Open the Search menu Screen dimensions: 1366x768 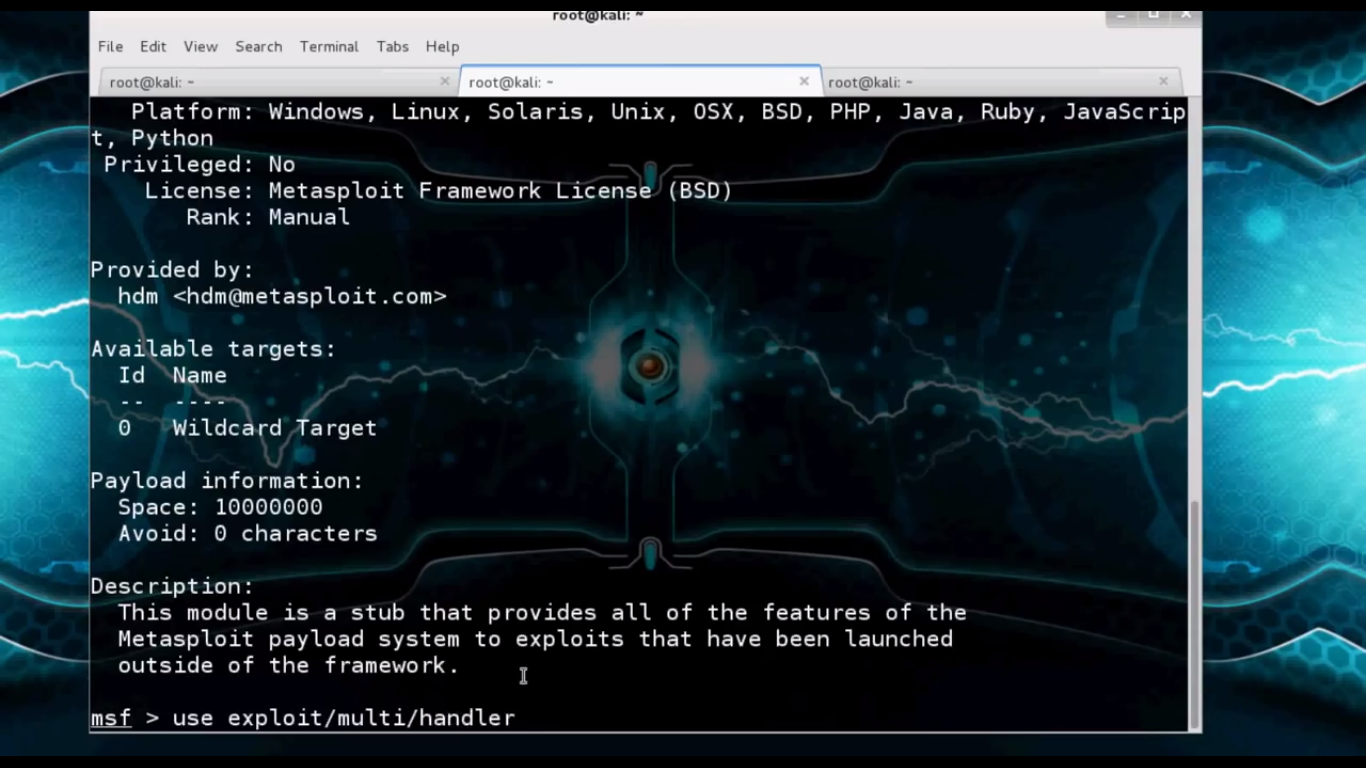[258, 46]
